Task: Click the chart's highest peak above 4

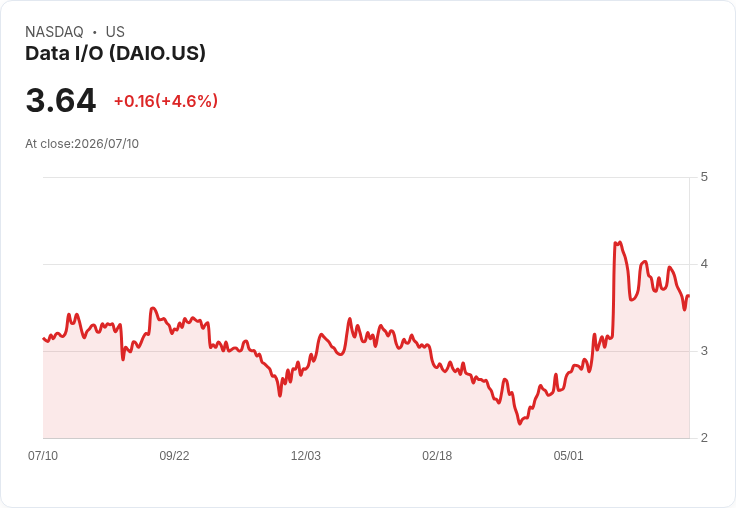Action: point(620,242)
